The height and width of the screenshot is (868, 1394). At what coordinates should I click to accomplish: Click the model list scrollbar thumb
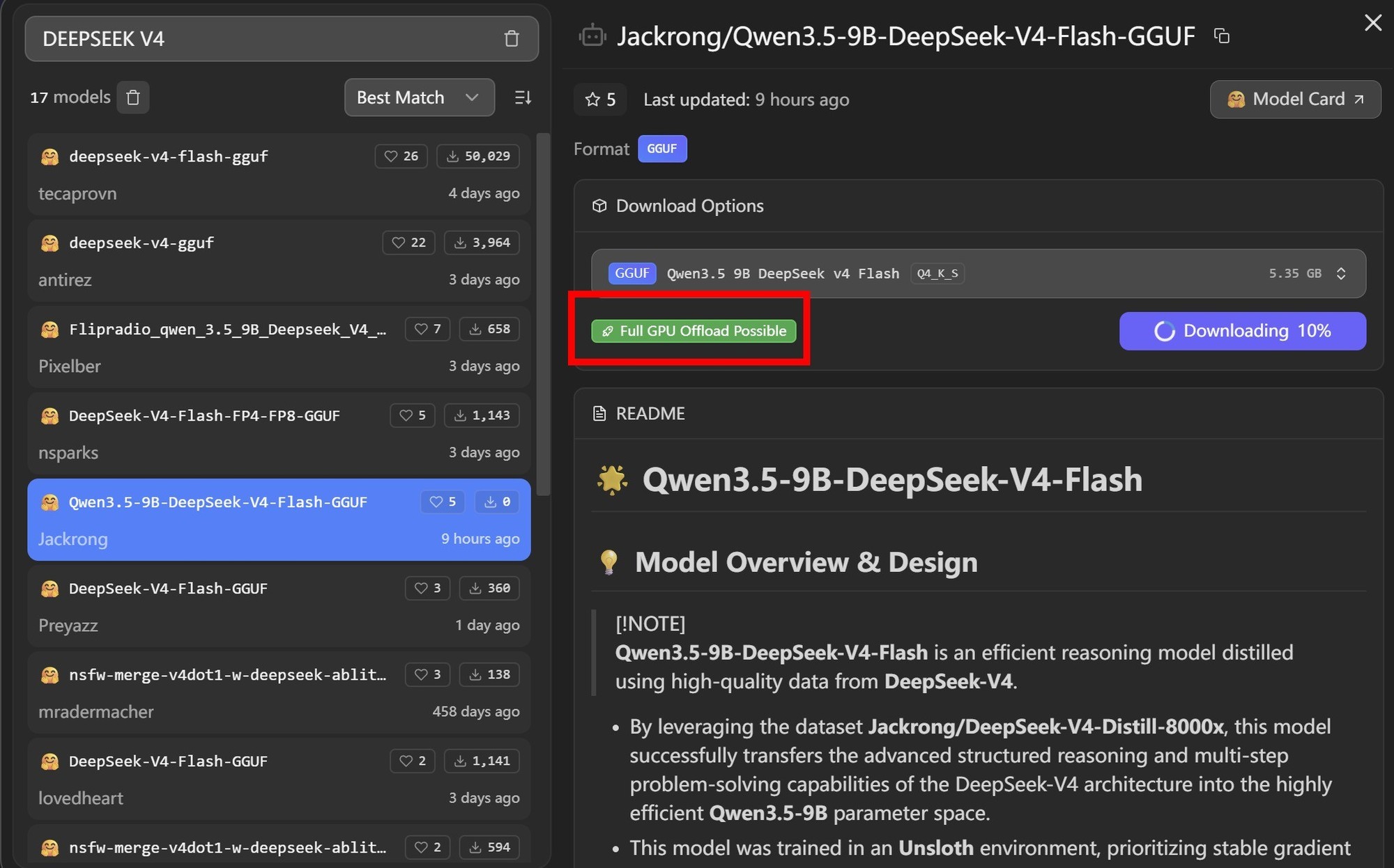point(543,313)
